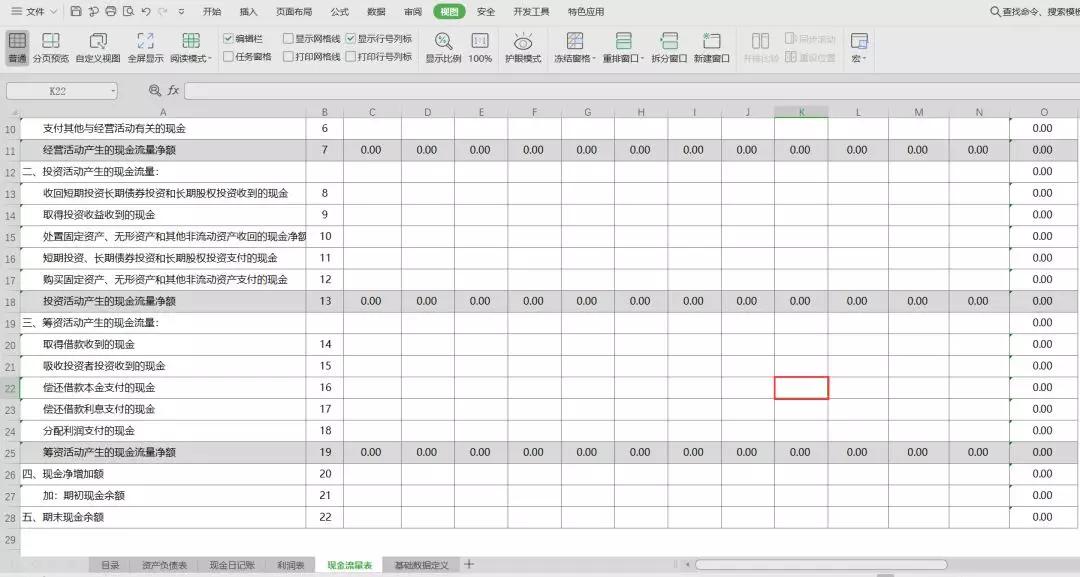Image resolution: width=1080 pixels, height=577 pixels.
Task: Click the Save icon in quick access bar
Action: click(76, 12)
